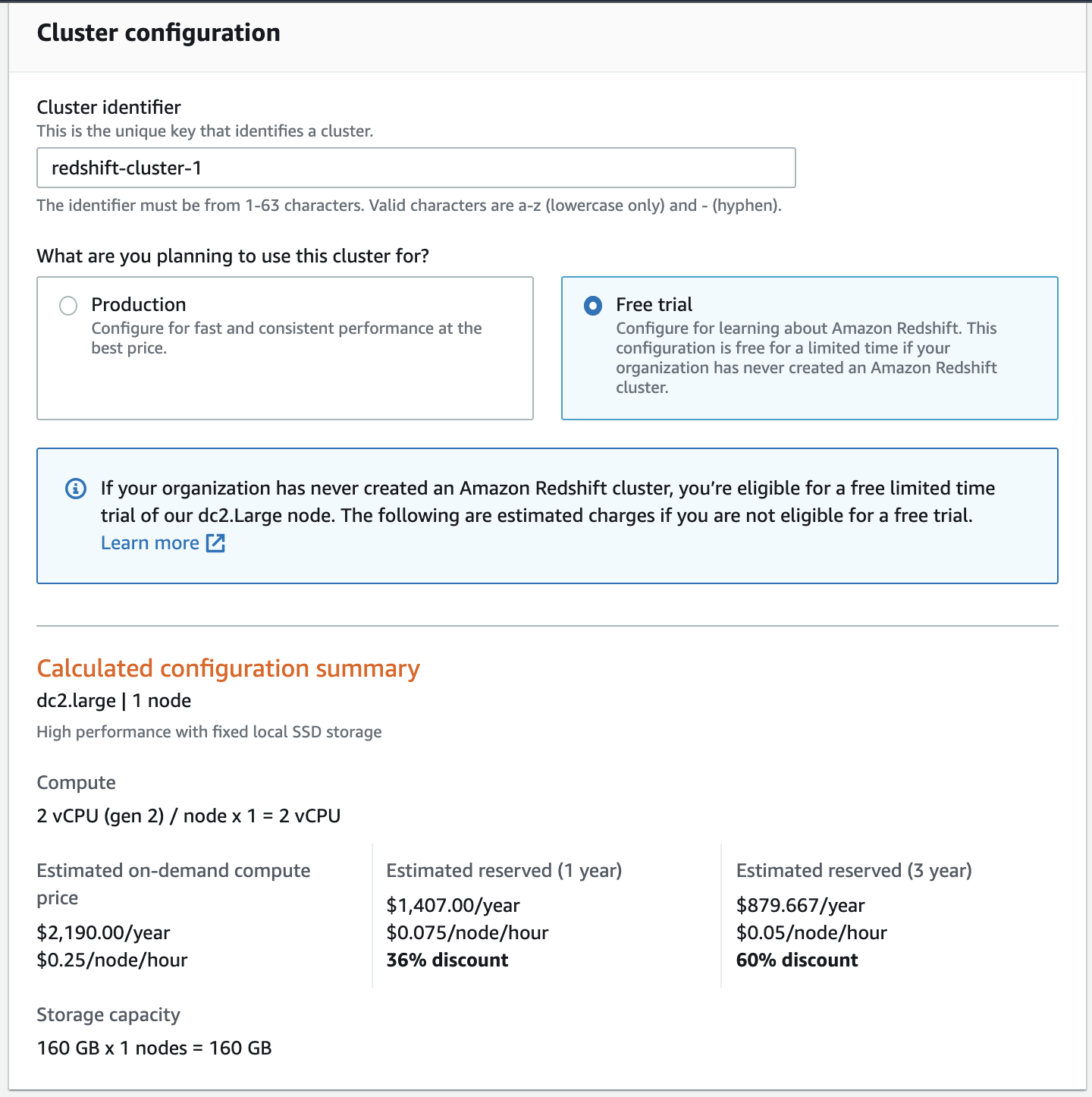This screenshot has height=1097, width=1092.
Task: Click the Calculated configuration summary heading
Action: click(229, 668)
